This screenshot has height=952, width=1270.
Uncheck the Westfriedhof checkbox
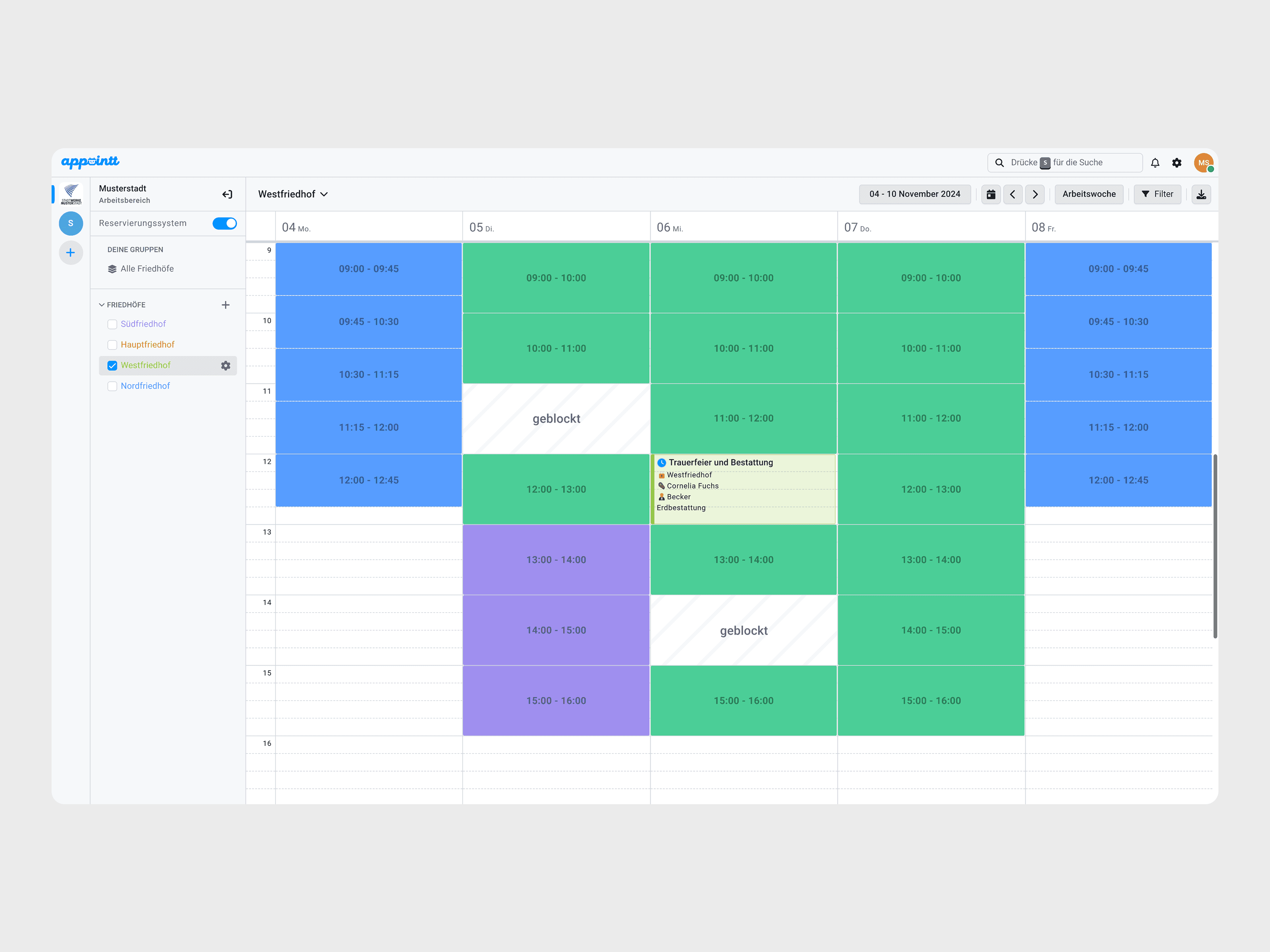tap(112, 365)
